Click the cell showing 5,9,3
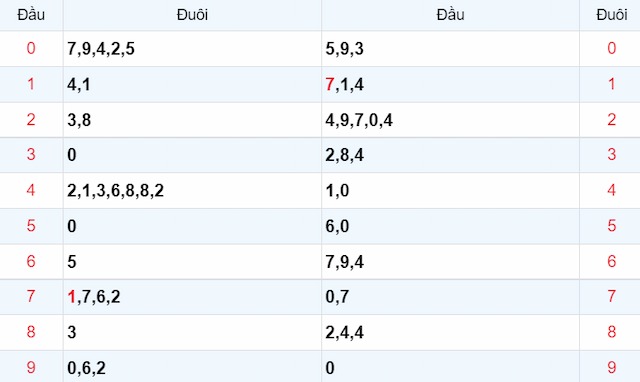 (450, 49)
